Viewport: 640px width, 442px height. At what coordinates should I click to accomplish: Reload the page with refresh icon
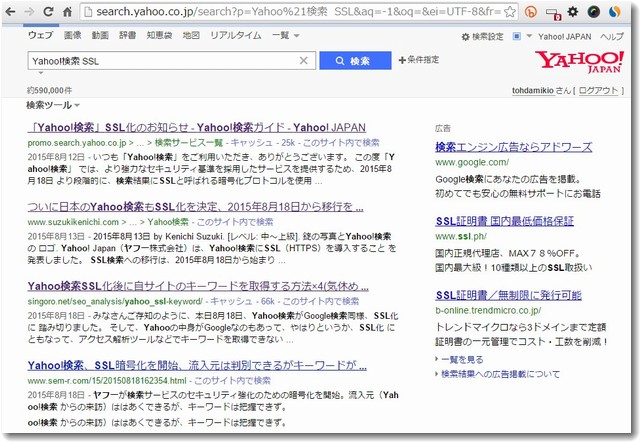(49, 12)
